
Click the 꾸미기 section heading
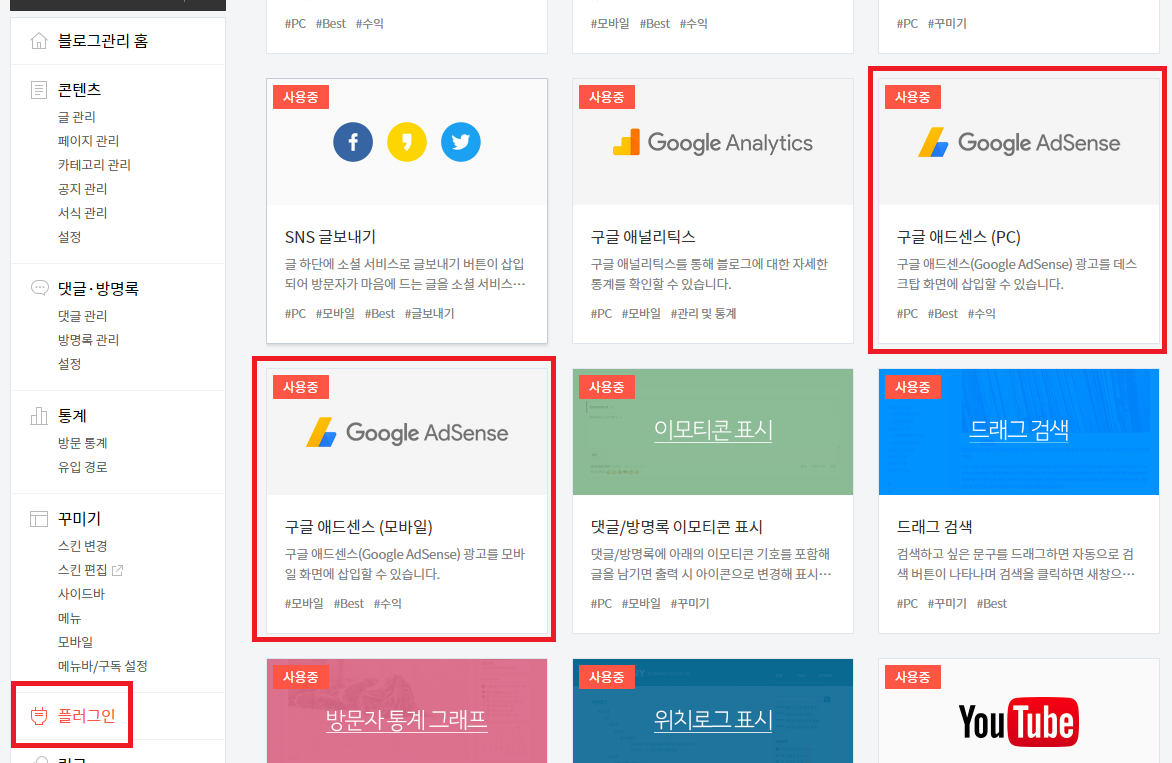pyautogui.click(x=79, y=519)
